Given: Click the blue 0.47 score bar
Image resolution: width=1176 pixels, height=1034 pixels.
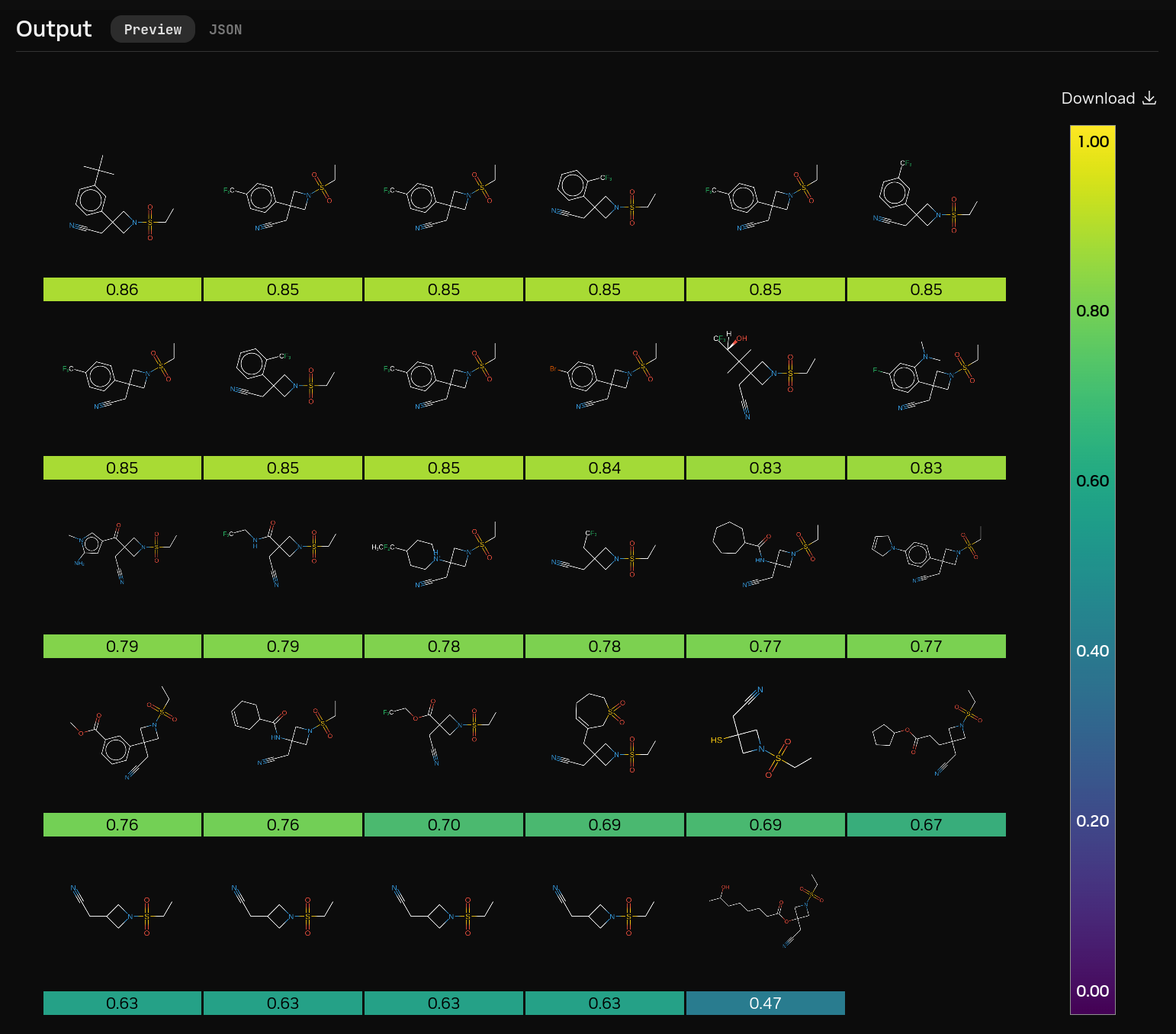Looking at the screenshot, I should click(765, 1003).
